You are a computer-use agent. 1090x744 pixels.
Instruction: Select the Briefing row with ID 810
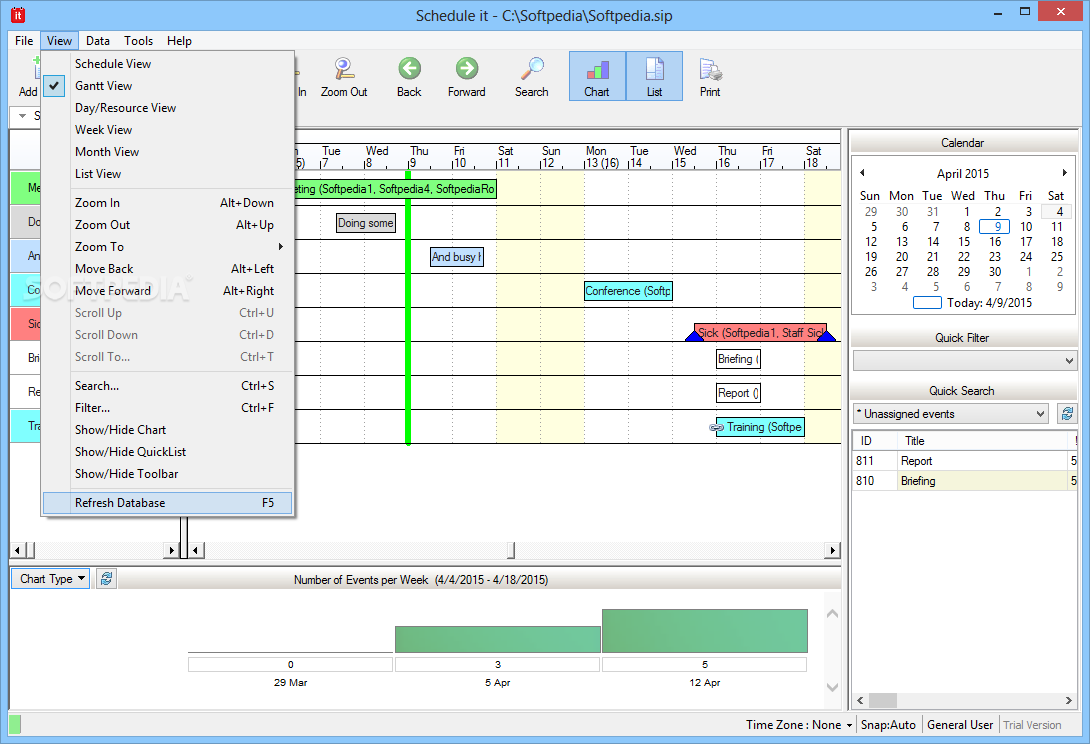point(965,481)
